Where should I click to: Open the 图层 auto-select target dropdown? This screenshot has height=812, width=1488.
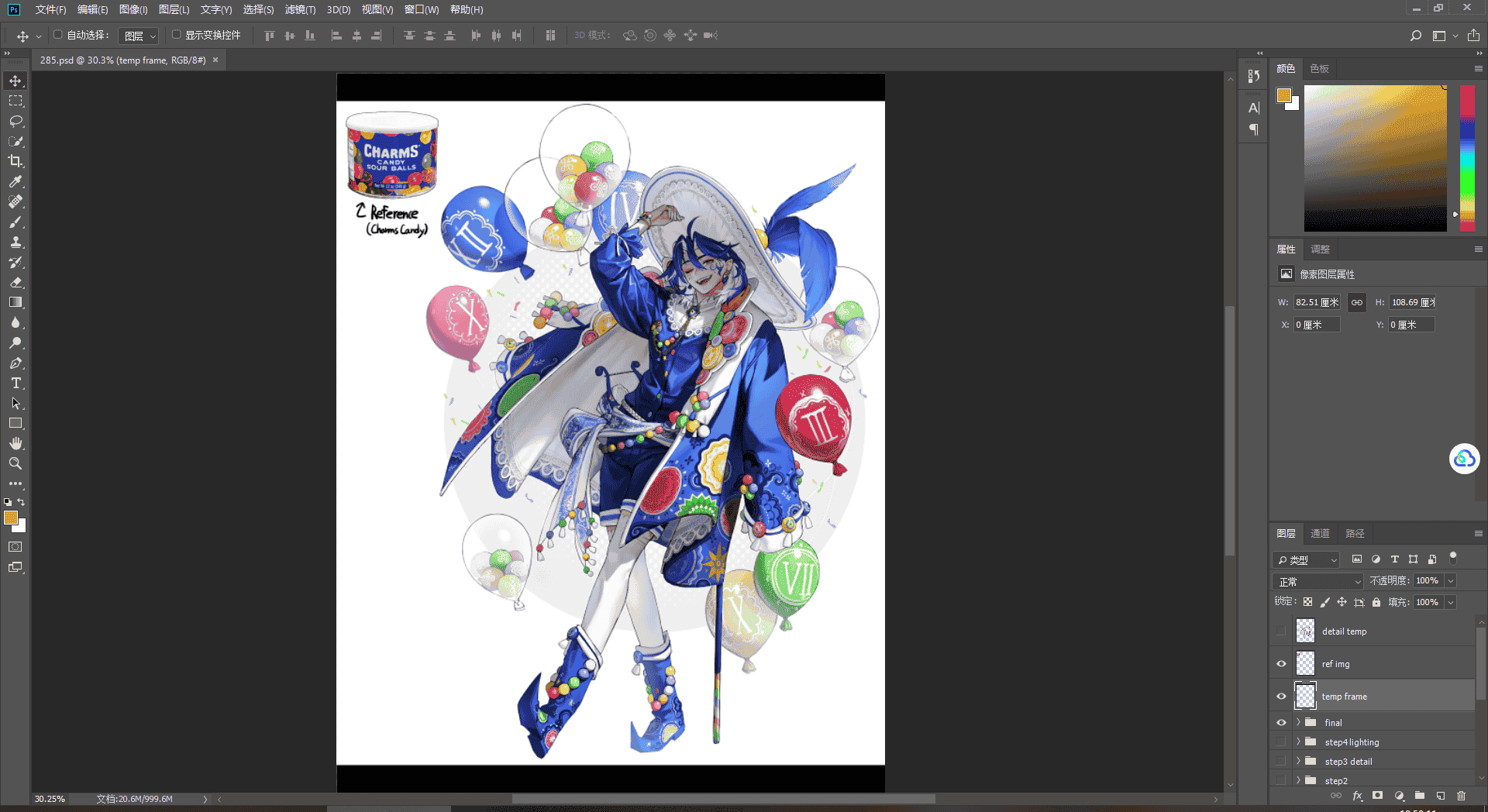coord(140,36)
